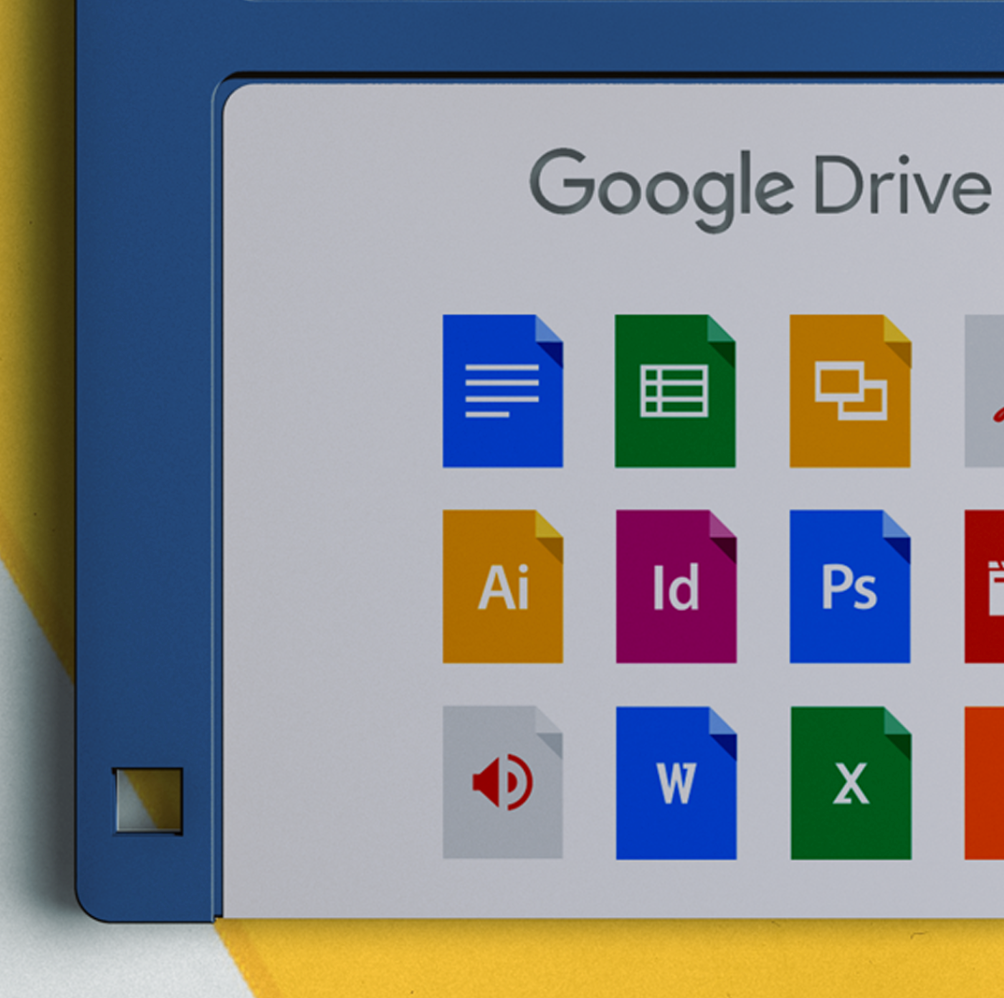Click the Google Drive title text
The height and width of the screenshot is (998, 1004).
760,187
